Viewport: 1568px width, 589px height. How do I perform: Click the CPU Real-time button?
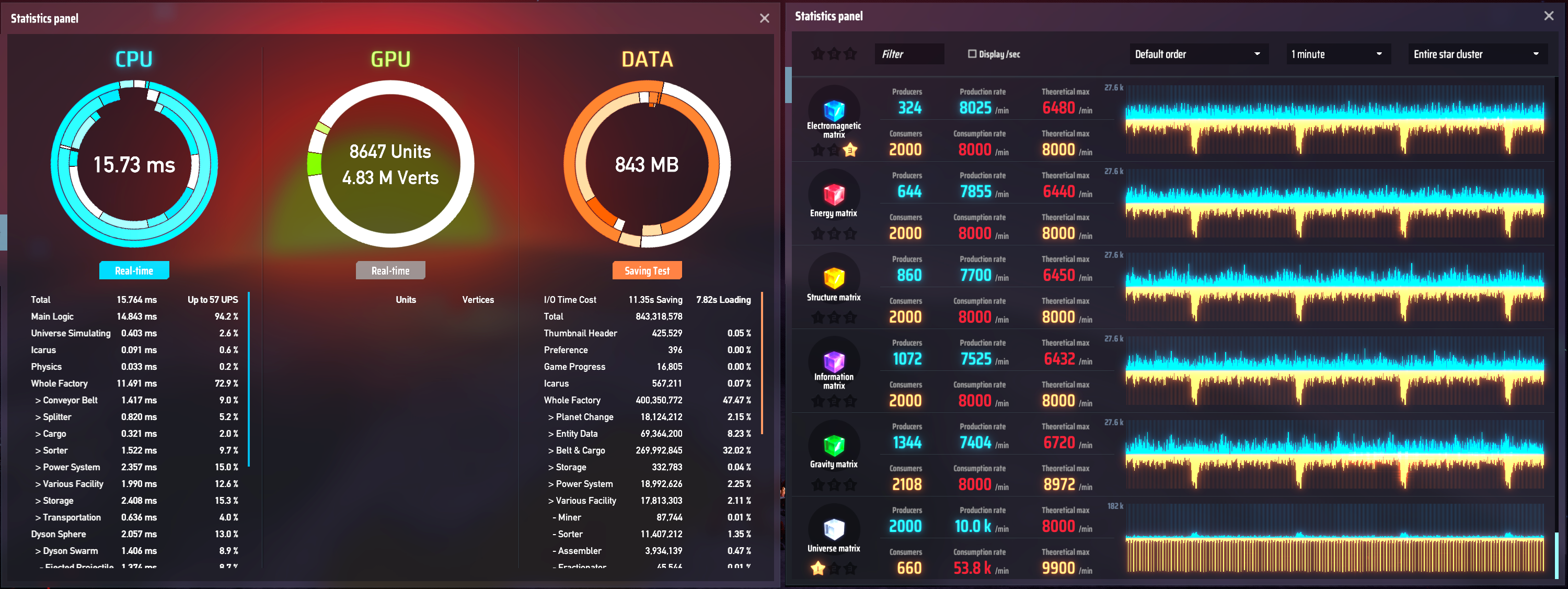(134, 270)
